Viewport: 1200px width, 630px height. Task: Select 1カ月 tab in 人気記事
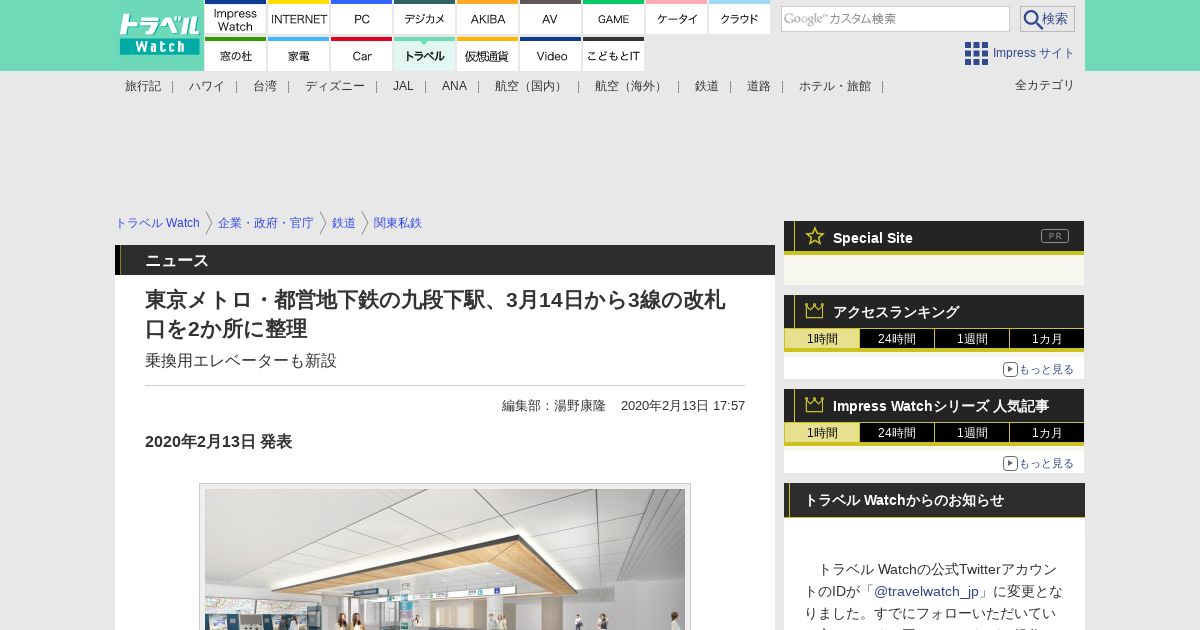[1047, 433]
